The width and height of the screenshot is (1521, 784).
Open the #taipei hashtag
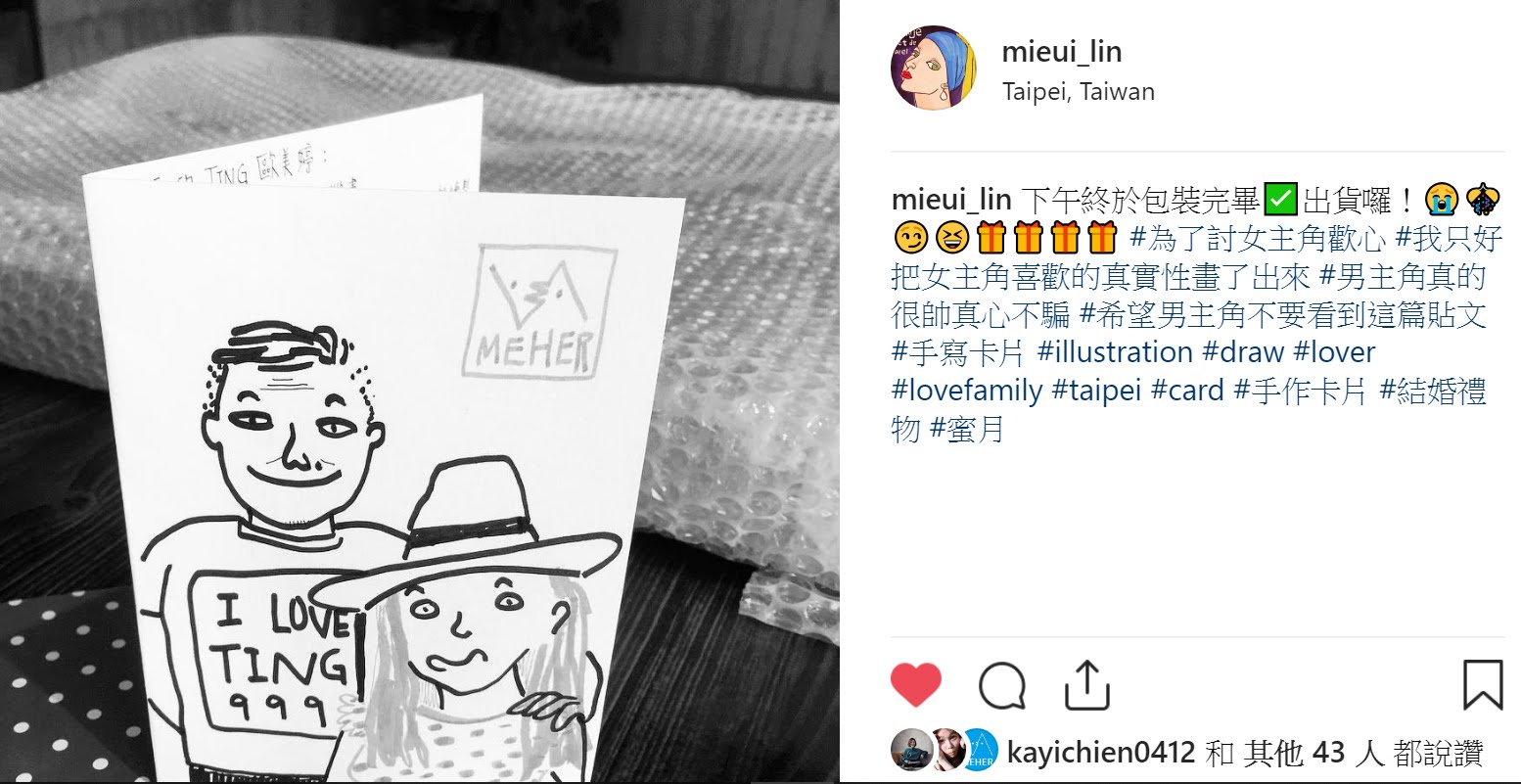1096,391
